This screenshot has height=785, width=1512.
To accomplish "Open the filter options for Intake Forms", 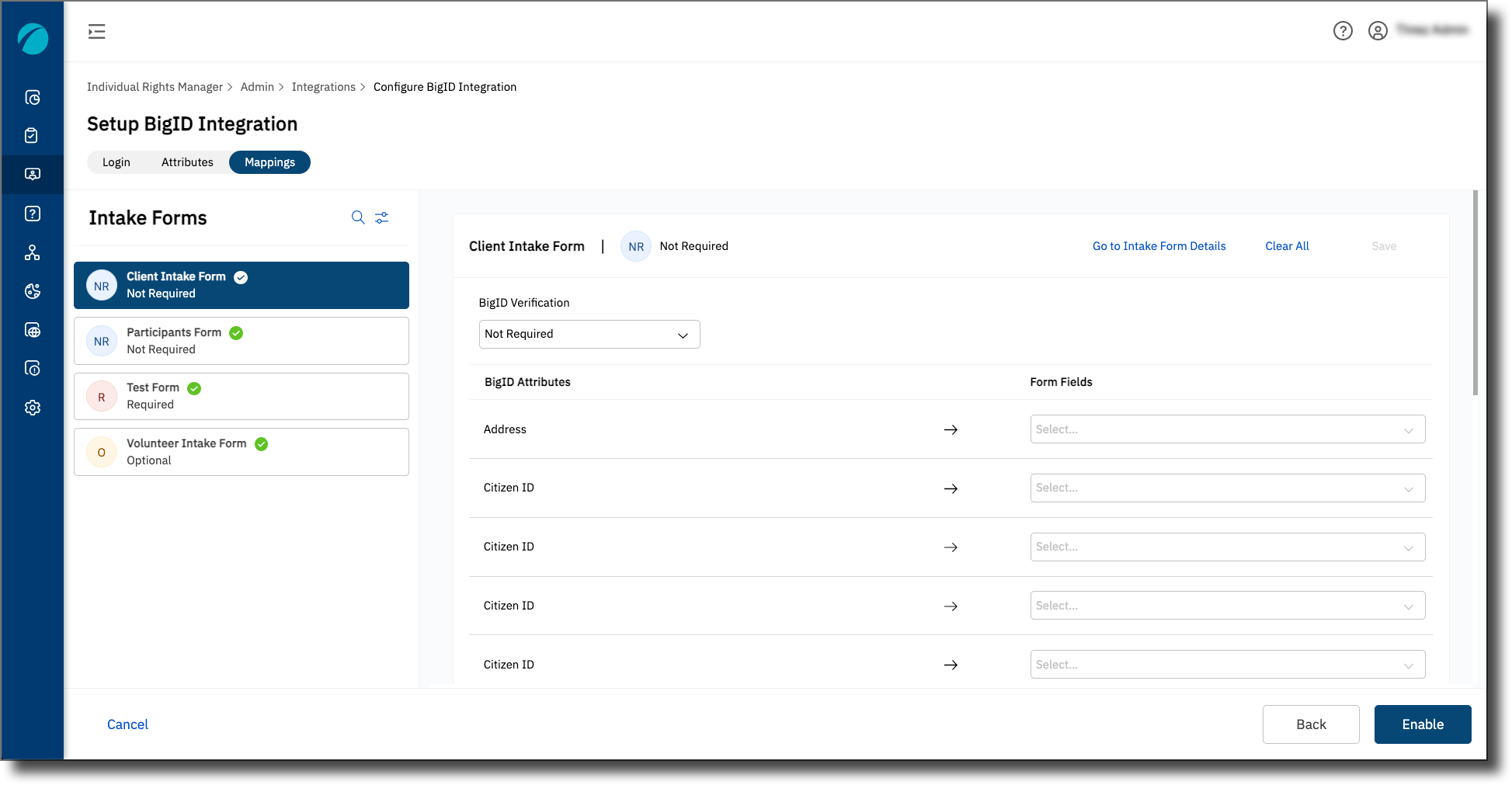I will pos(381,217).
